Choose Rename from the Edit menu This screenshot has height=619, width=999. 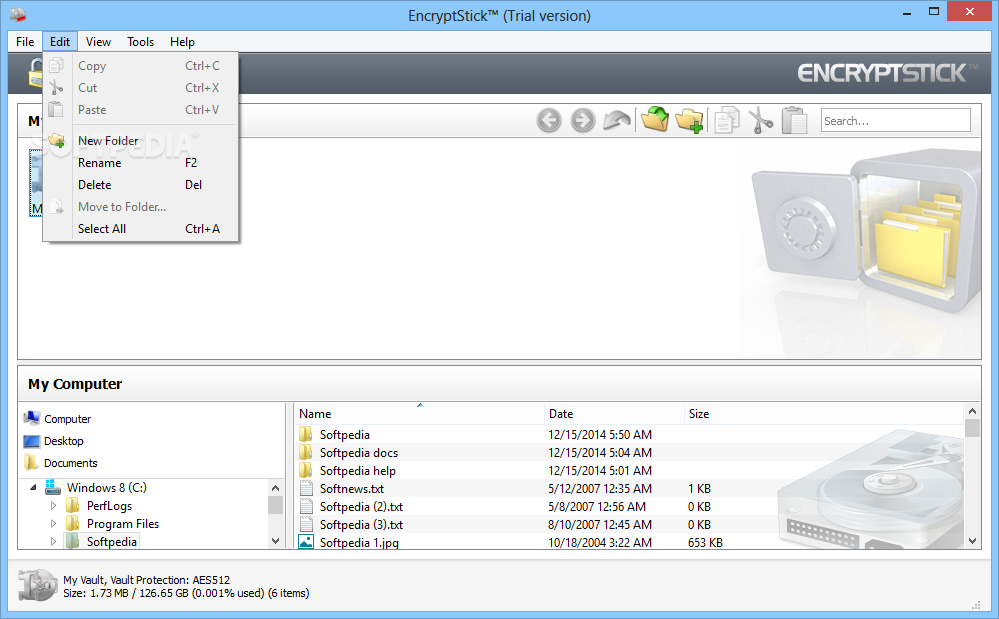140,162
